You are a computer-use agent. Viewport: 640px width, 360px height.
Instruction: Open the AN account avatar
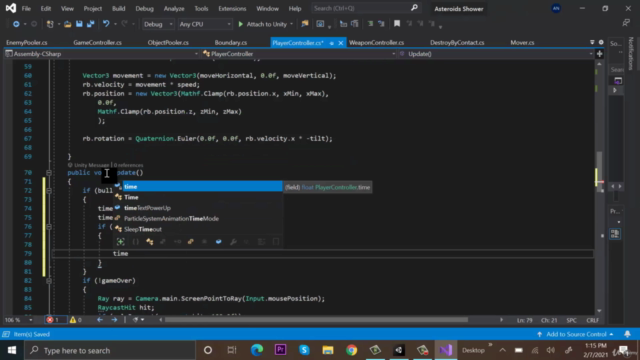click(x=556, y=8)
